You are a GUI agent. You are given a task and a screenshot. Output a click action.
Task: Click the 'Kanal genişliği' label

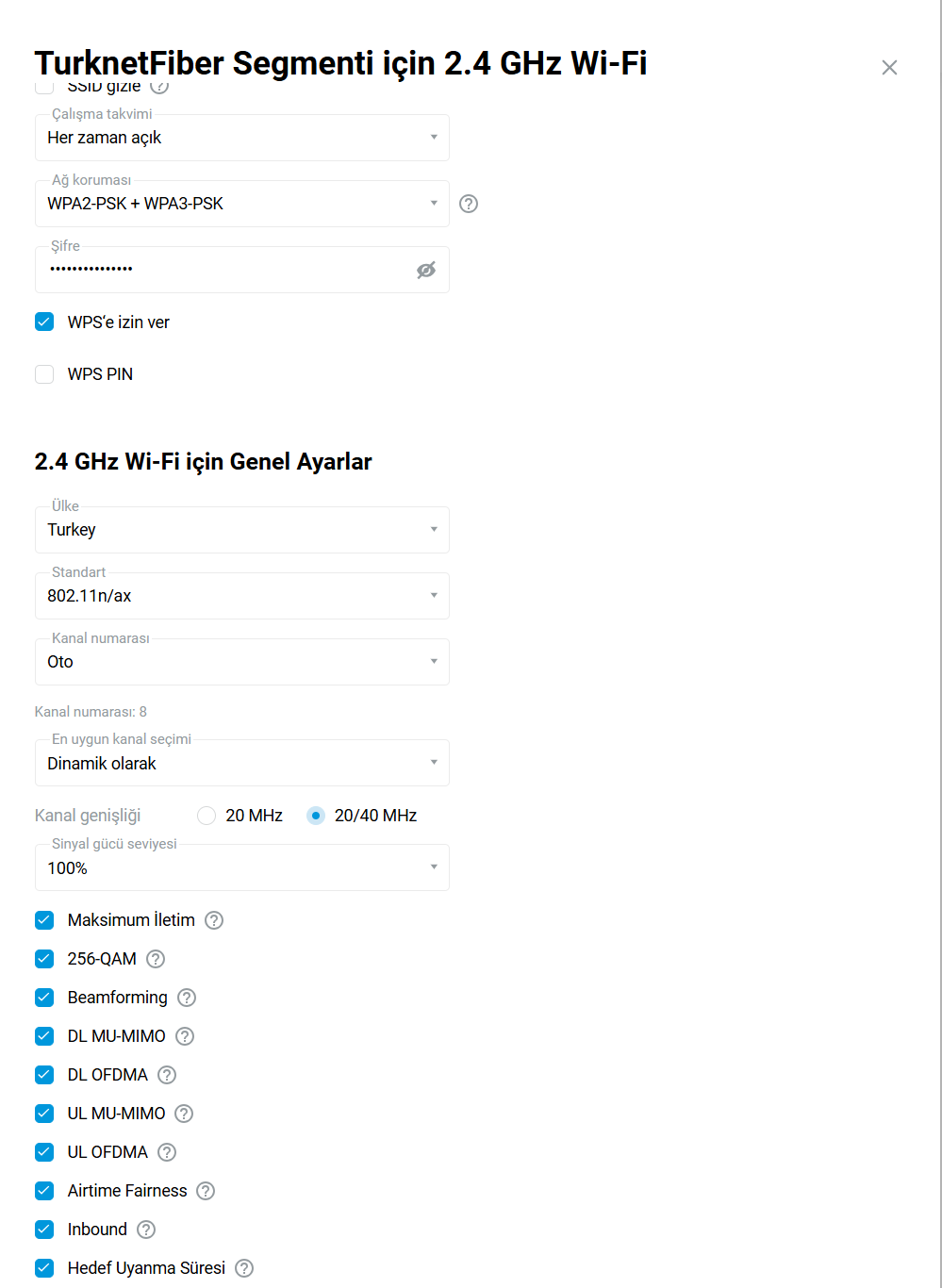point(88,816)
